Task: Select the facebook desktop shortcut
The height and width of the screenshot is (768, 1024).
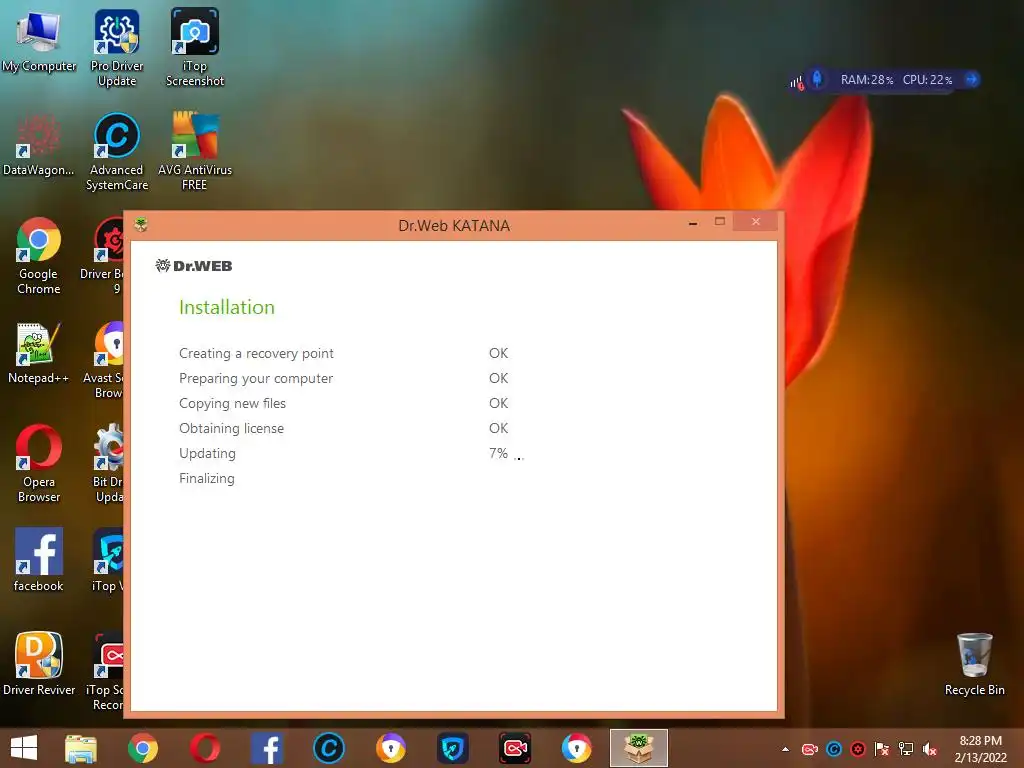Action: coord(39,560)
